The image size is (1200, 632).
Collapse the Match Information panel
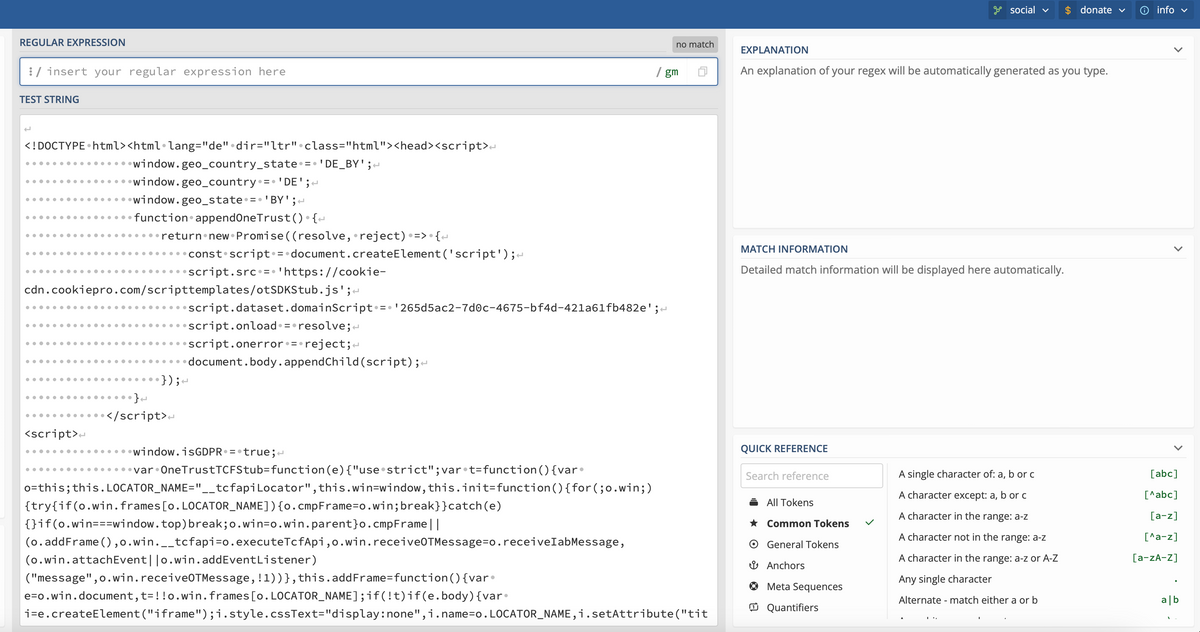pos(1177,249)
